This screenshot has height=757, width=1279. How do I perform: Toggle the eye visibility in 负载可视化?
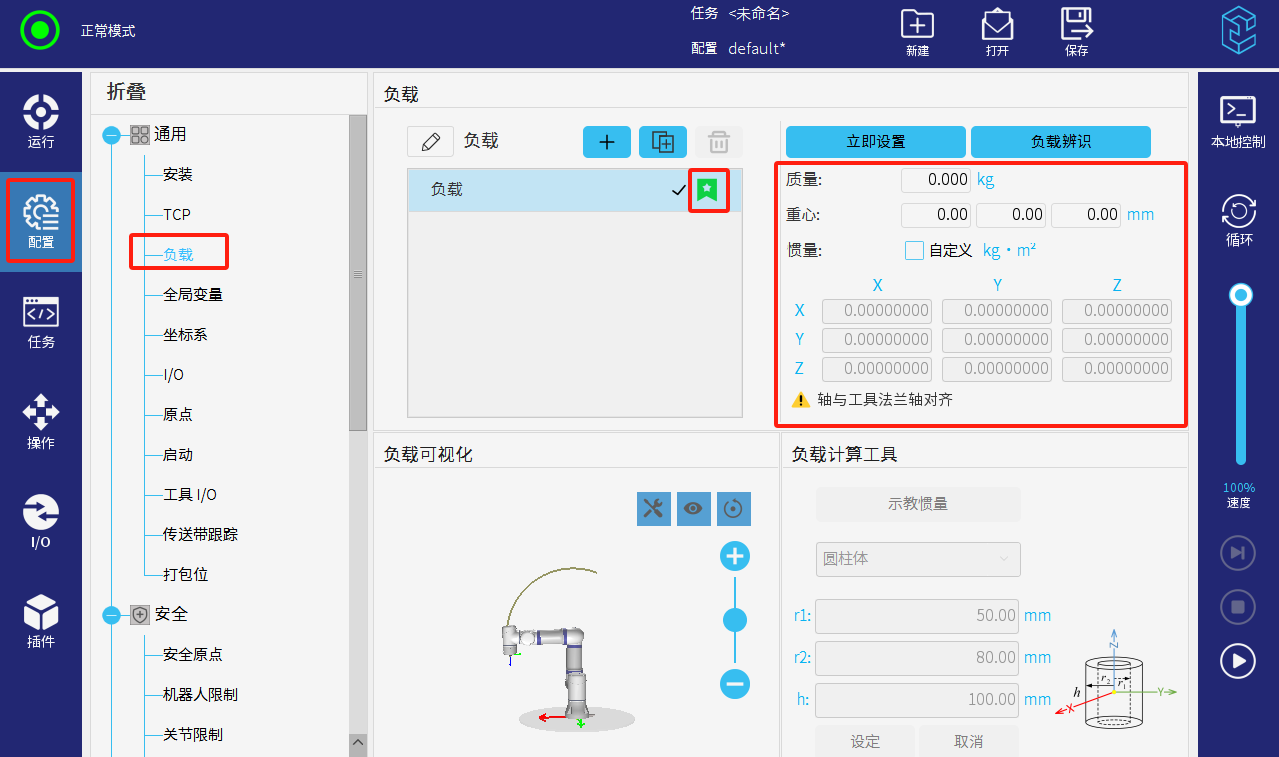coord(693,508)
